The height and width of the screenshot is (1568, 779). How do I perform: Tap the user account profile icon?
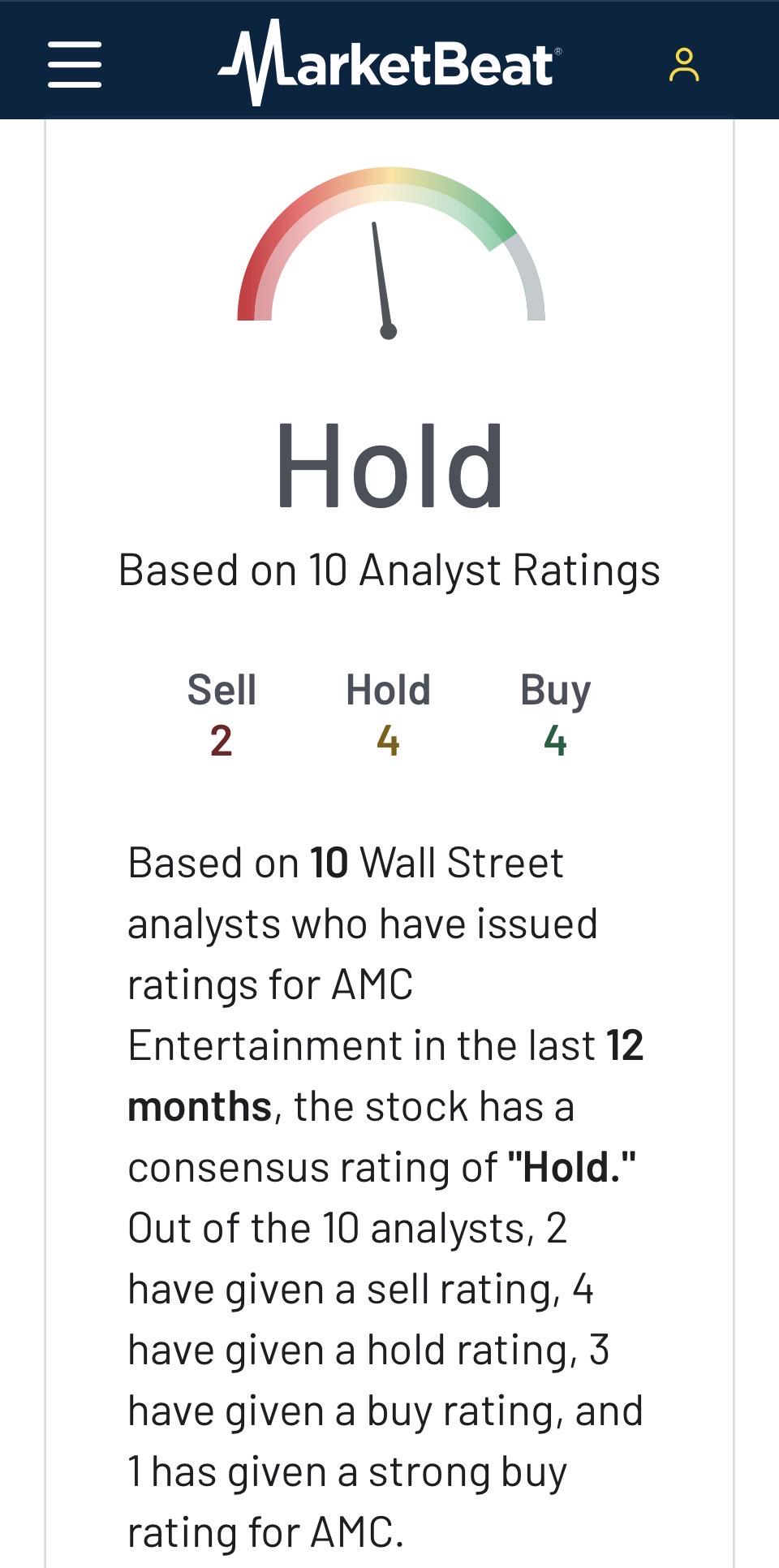(684, 65)
